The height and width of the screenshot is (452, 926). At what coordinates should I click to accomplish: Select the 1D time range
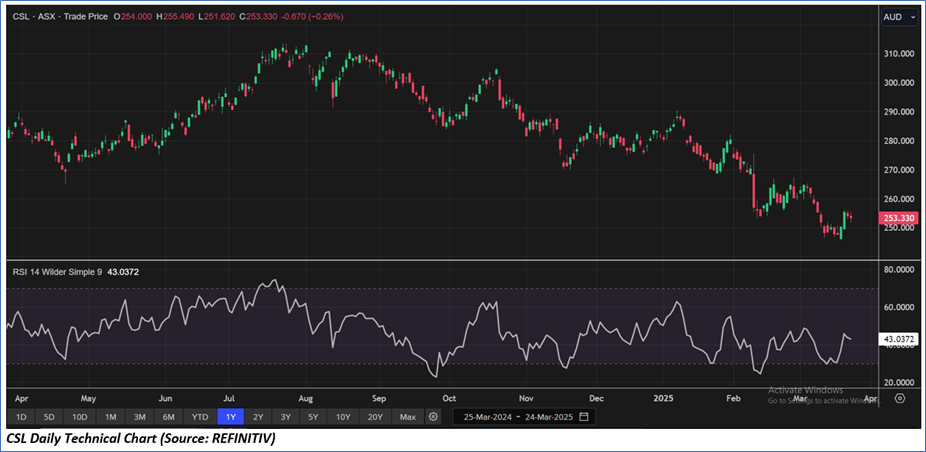(21, 416)
